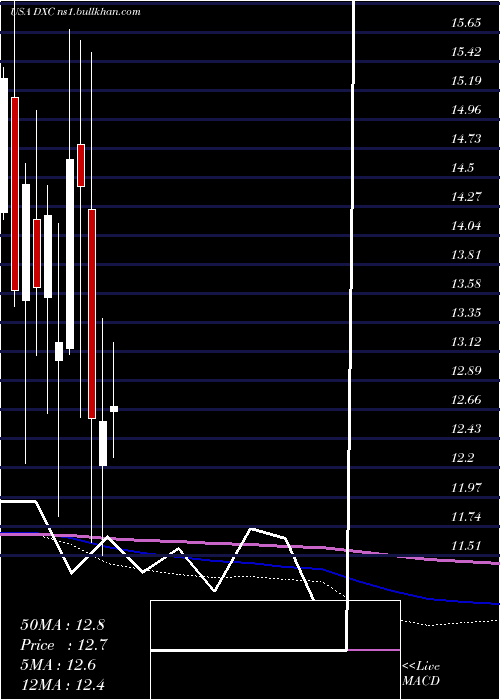500x700 pixels.
Task: Click the 12.89 price axis label
Action: (x=466, y=371)
